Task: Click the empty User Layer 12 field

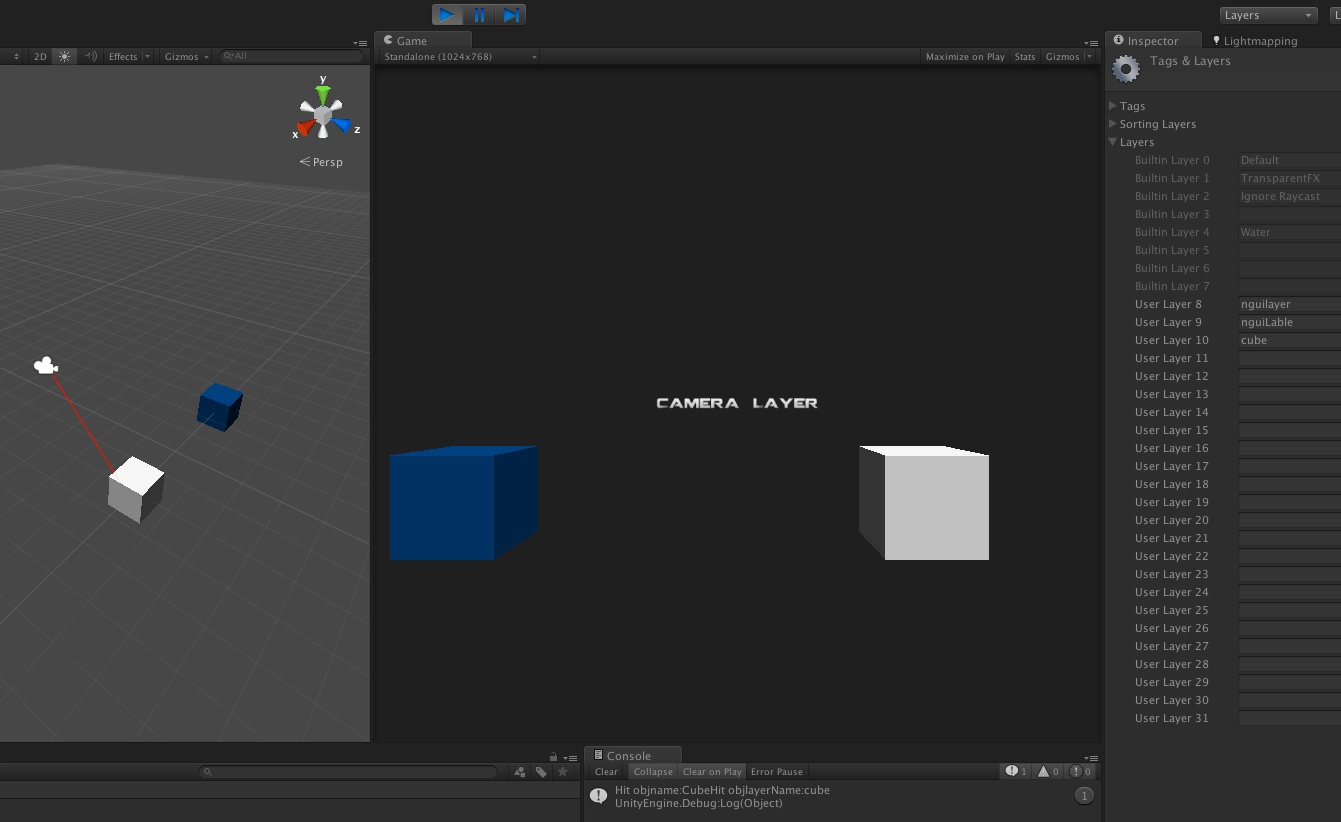Action: coord(1289,376)
